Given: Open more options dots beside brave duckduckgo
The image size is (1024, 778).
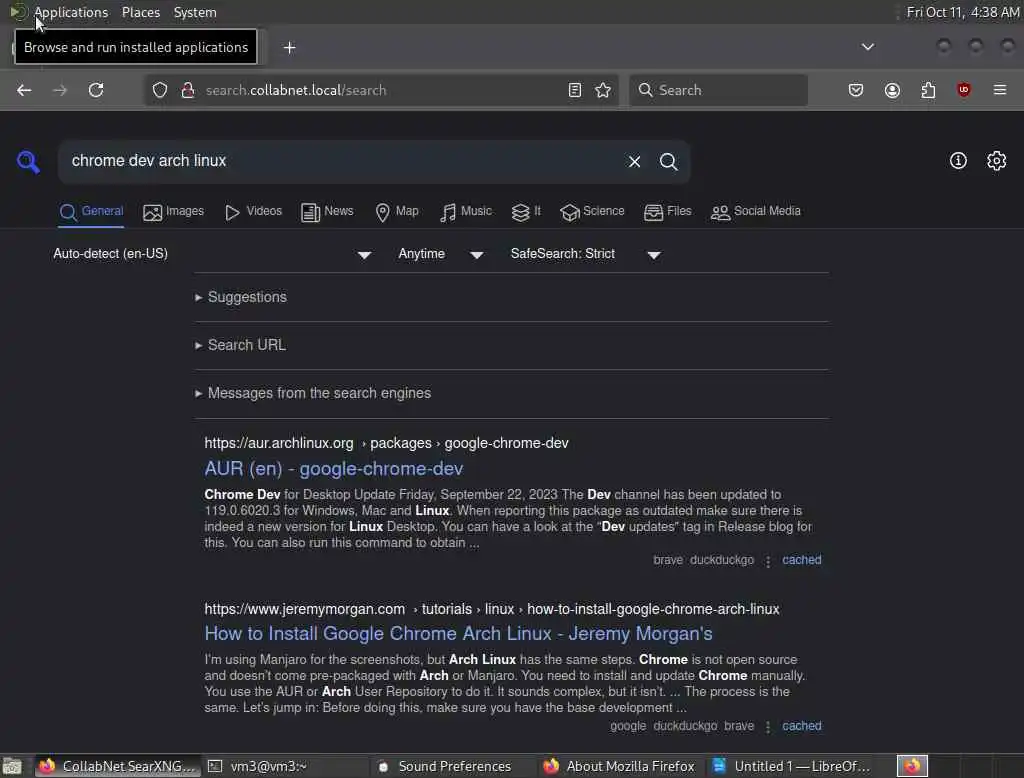Looking at the screenshot, I should coord(768,561).
